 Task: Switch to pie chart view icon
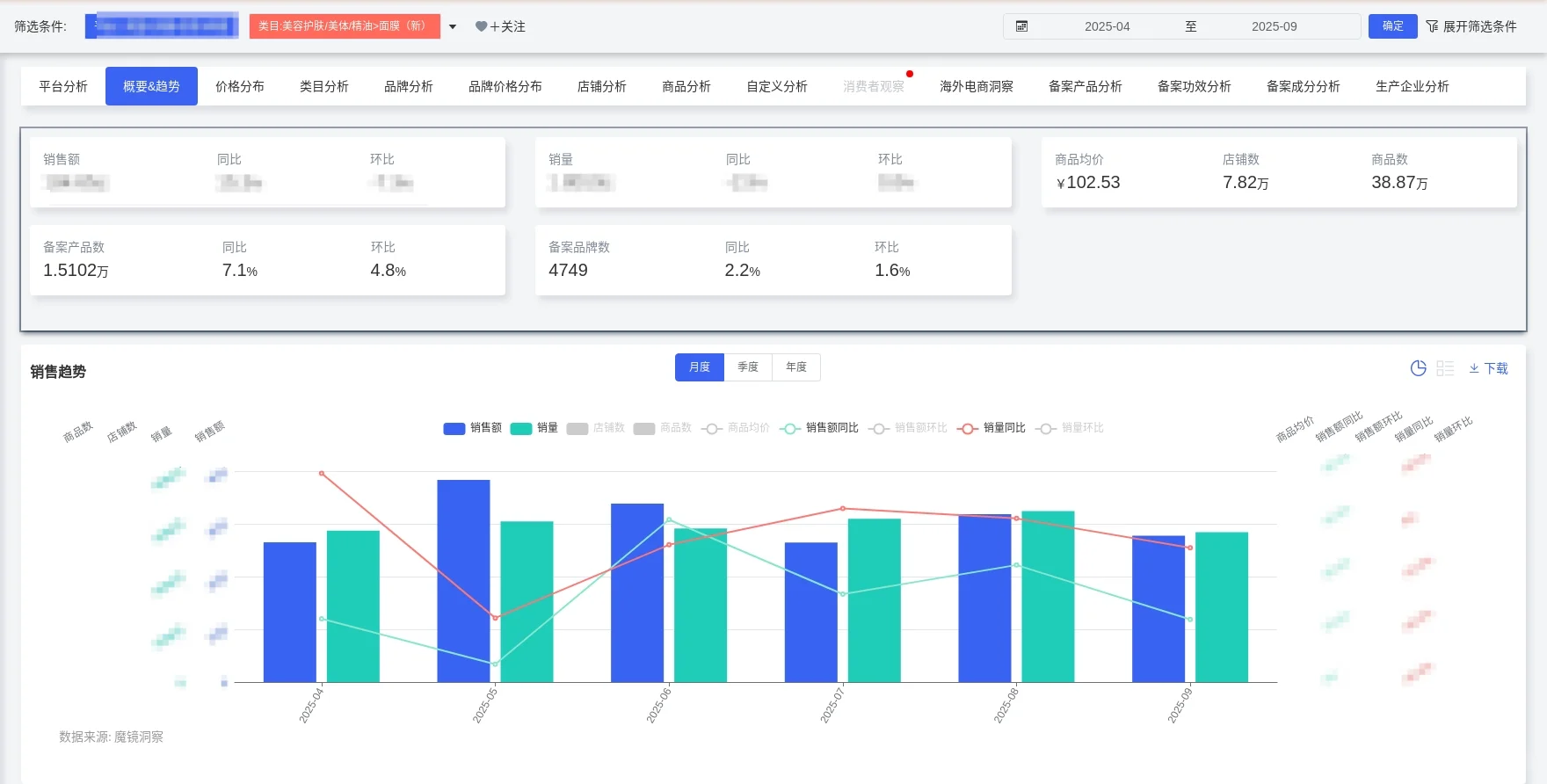[1418, 368]
